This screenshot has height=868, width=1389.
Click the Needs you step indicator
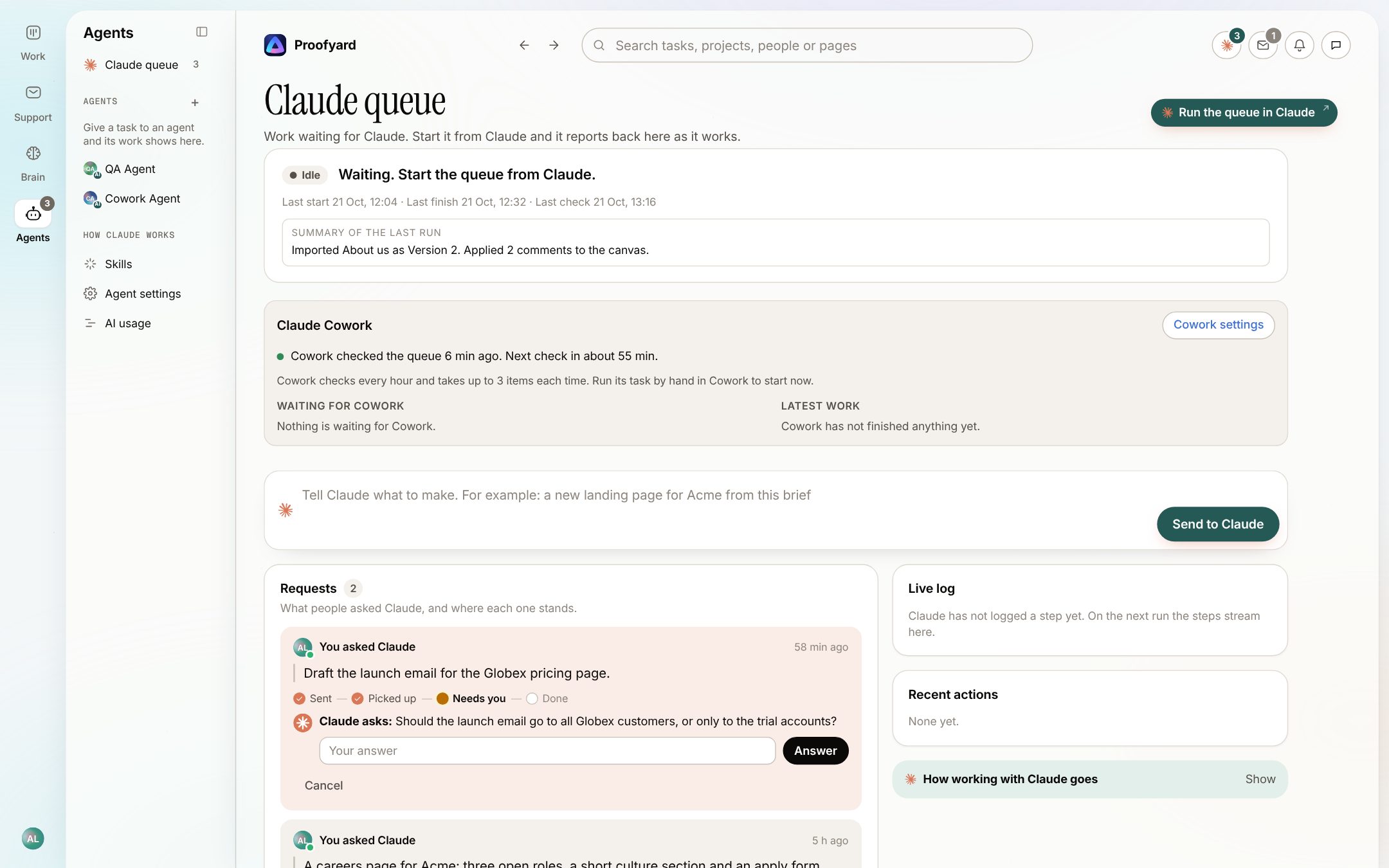pos(471,699)
